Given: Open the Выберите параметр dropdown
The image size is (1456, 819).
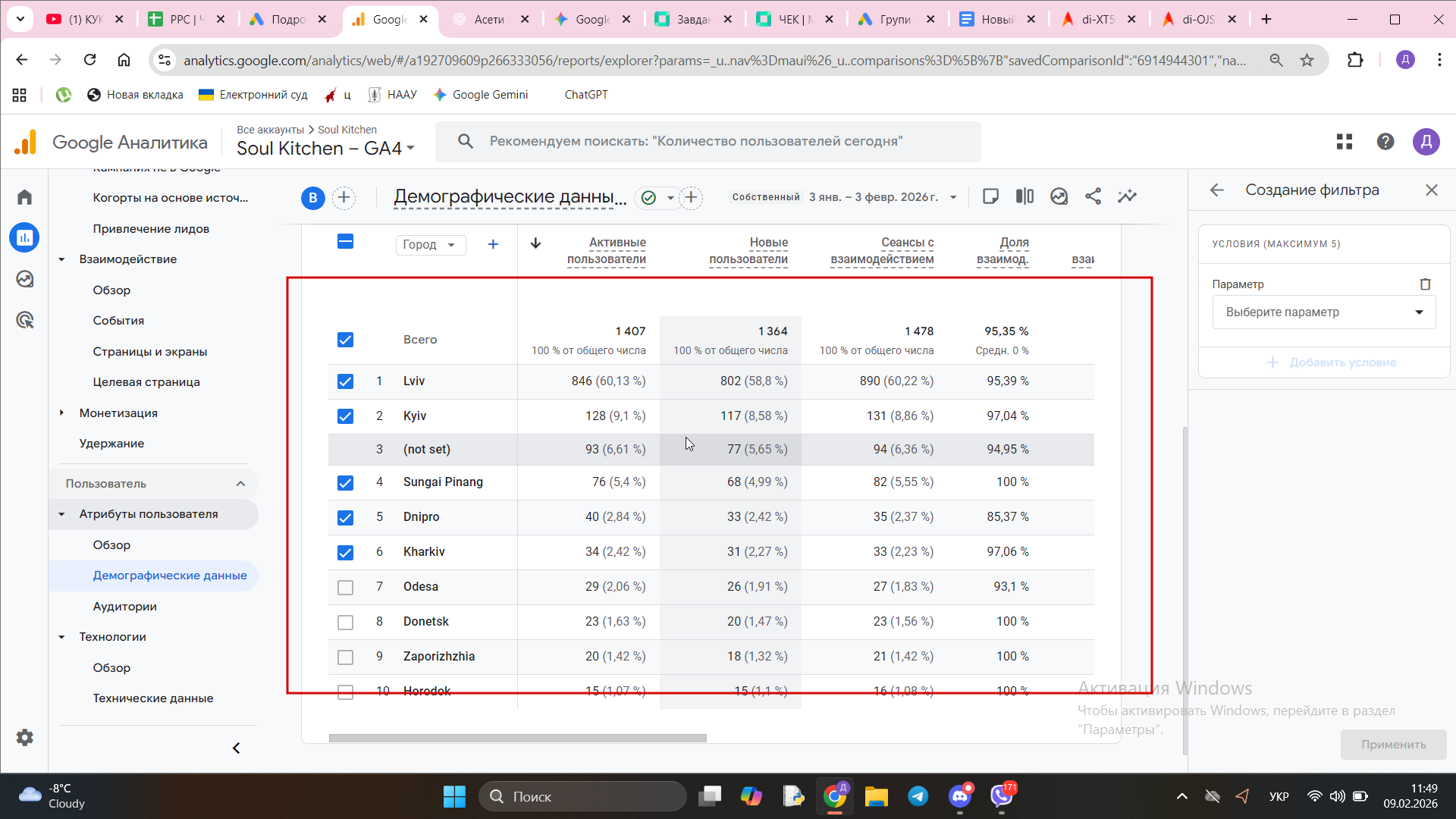Looking at the screenshot, I should [1323, 312].
